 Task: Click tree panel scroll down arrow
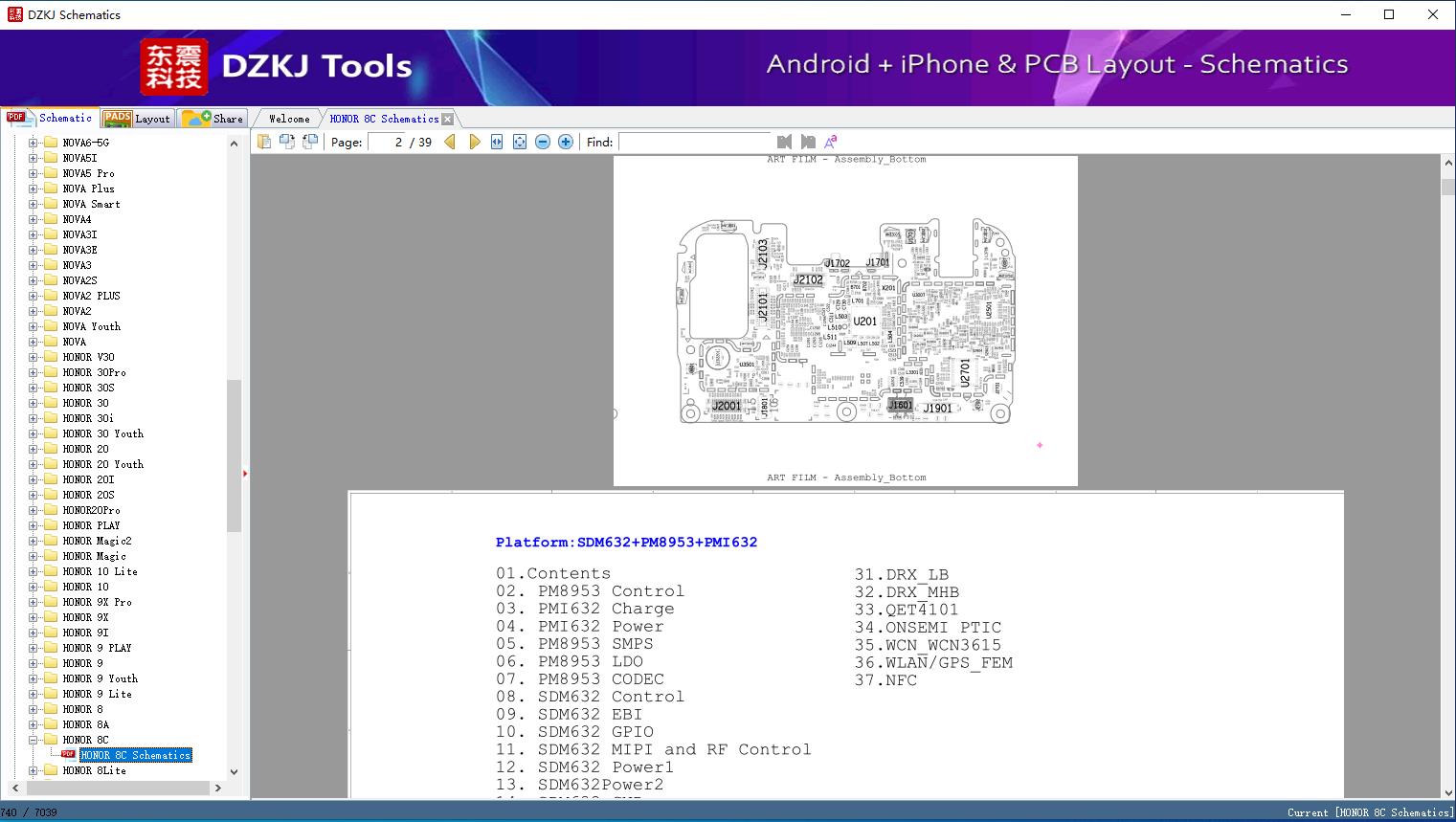(x=234, y=771)
